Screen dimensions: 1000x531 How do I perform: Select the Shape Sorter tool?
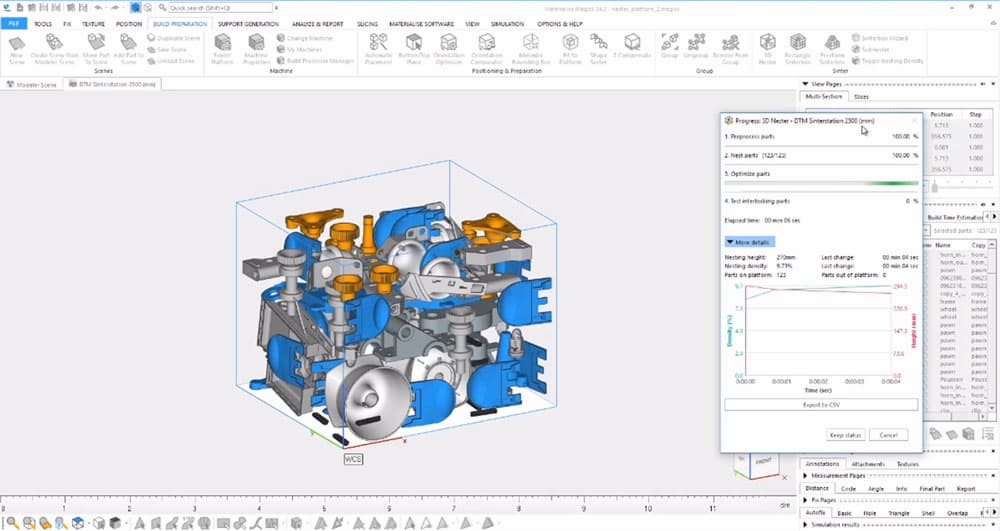pyautogui.click(x=599, y=43)
